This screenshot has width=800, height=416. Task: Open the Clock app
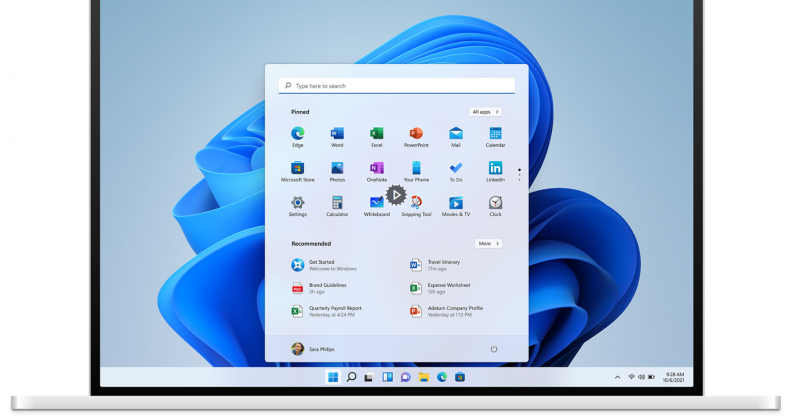pyautogui.click(x=495, y=206)
